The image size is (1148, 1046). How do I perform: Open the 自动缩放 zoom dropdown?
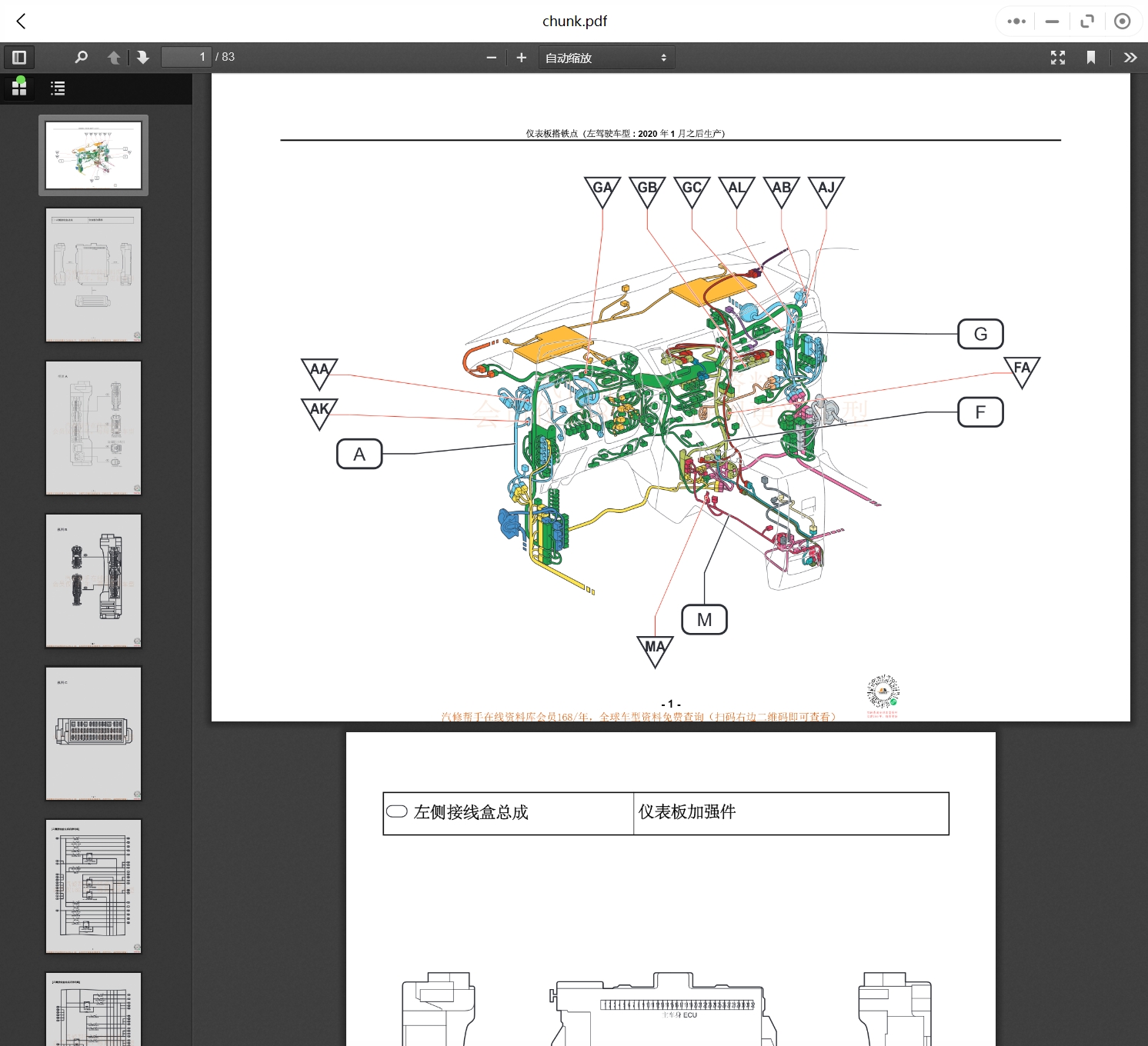point(606,58)
